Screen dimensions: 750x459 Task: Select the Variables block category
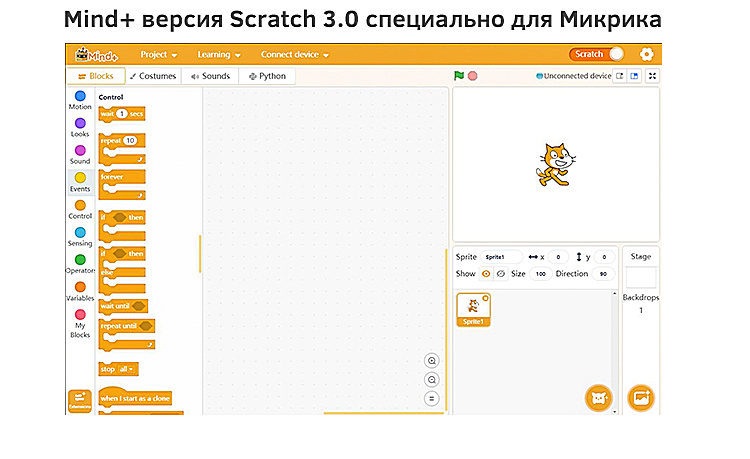pyautogui.click(x=80, y=291)
